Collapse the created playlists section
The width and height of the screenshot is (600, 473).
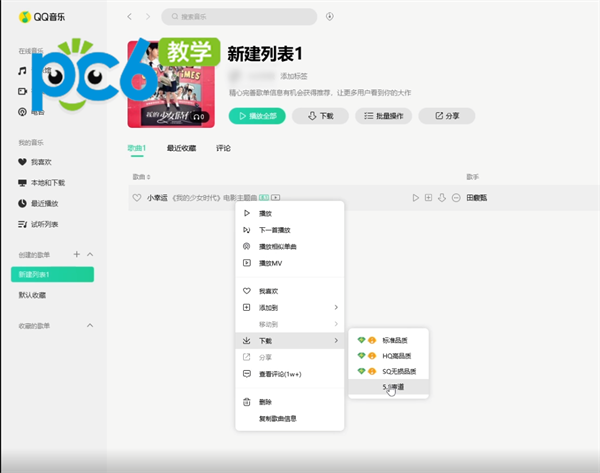click(90, 254)
